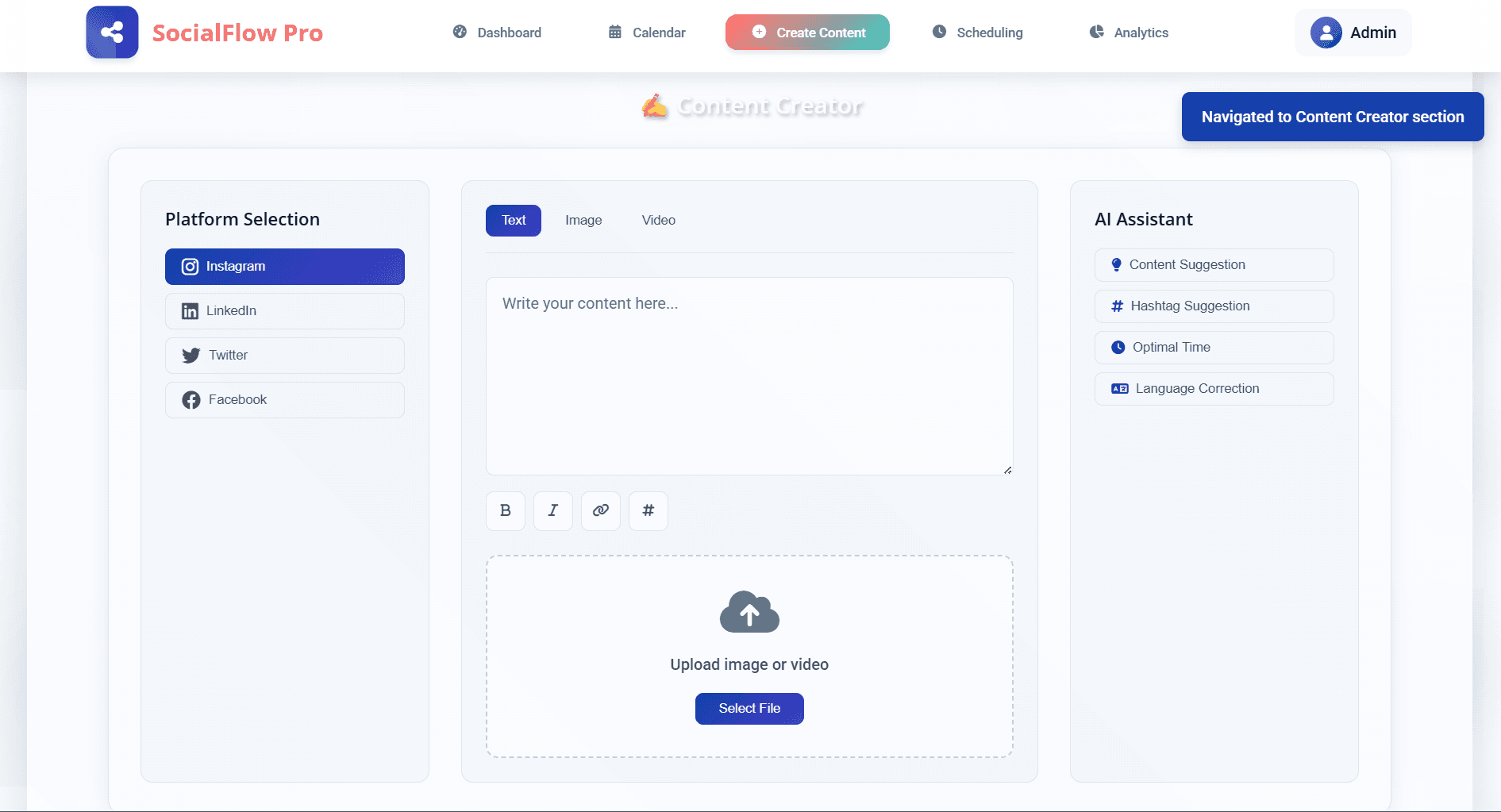The height and width of the screenshot is (812, 1501).
Task: Toggle italic text formatting
Action: point(552,510)
